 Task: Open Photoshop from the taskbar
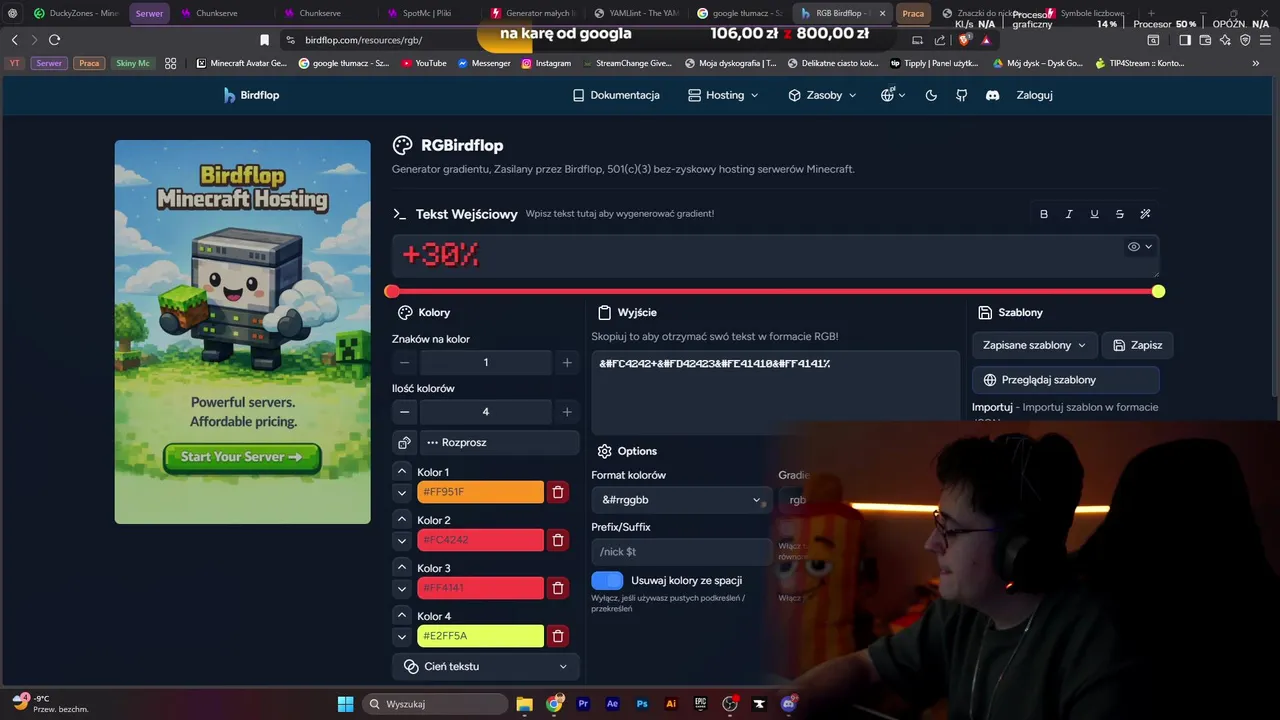pyautogui.click(x=642, y=704)
